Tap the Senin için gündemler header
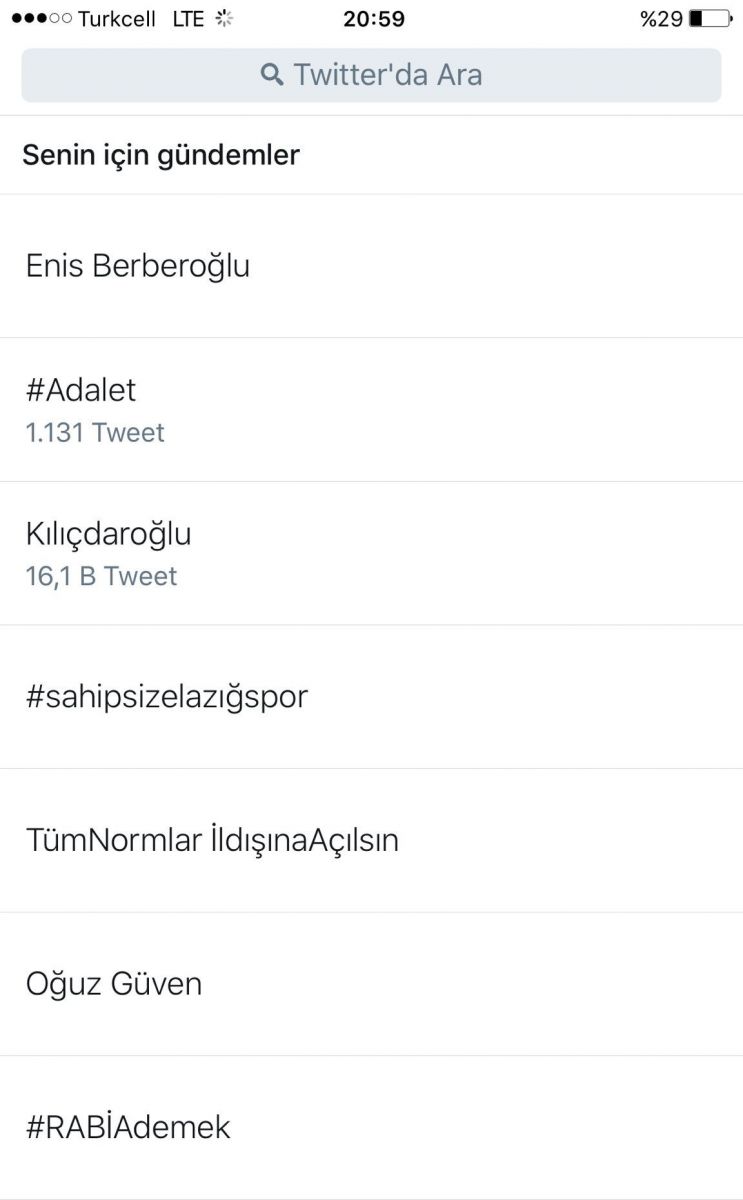 tap(161, 156)
